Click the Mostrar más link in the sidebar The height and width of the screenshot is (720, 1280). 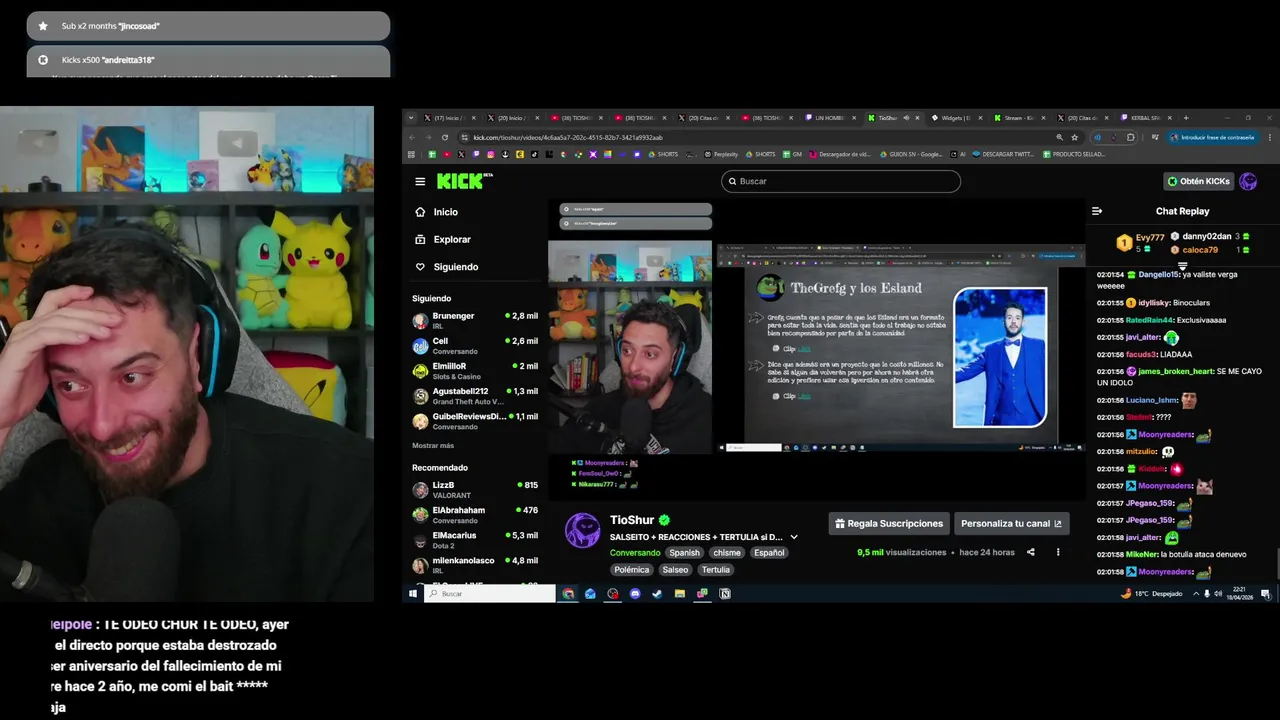[433, 445]
